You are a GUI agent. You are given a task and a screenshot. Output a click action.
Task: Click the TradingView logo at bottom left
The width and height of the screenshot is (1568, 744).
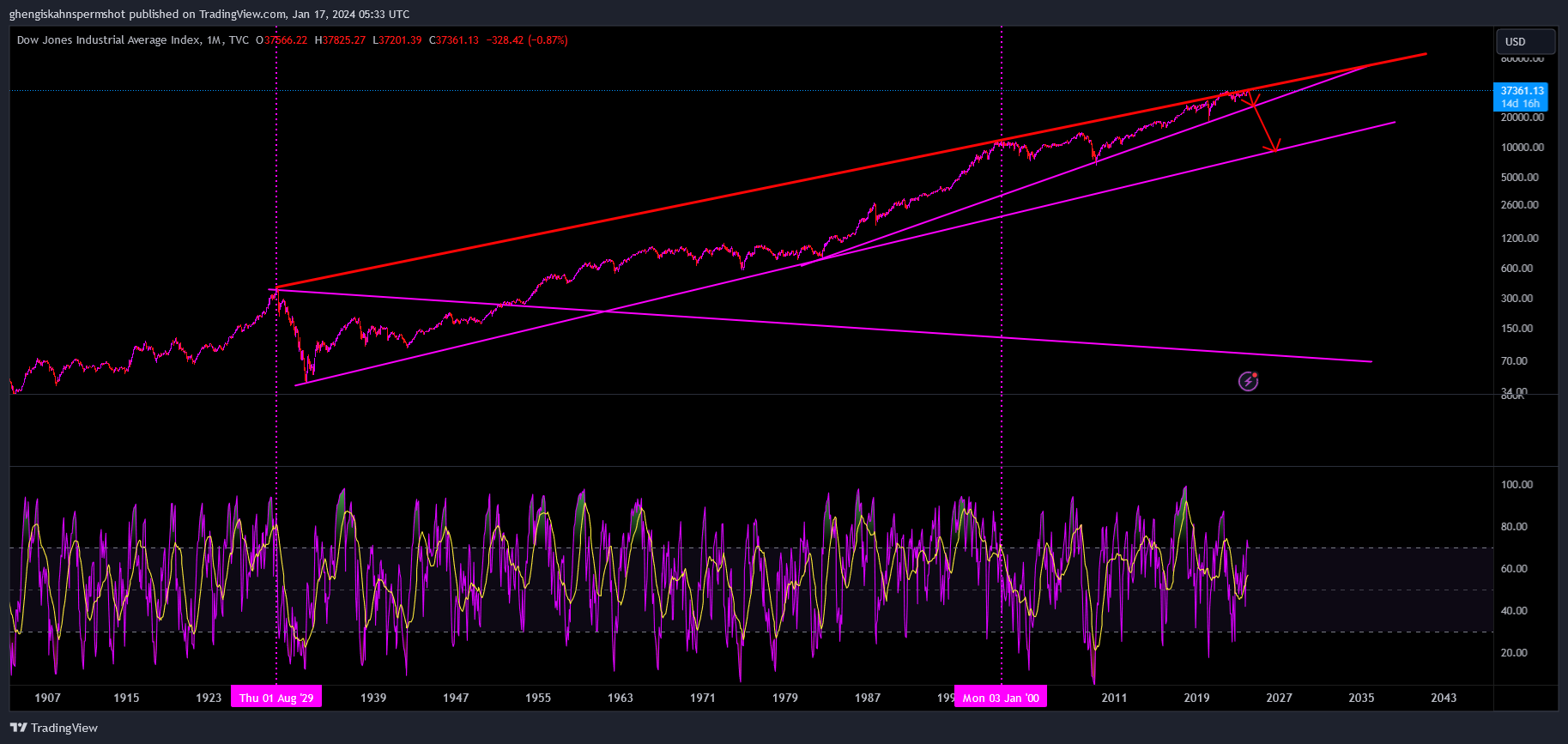tap(54, 728)
